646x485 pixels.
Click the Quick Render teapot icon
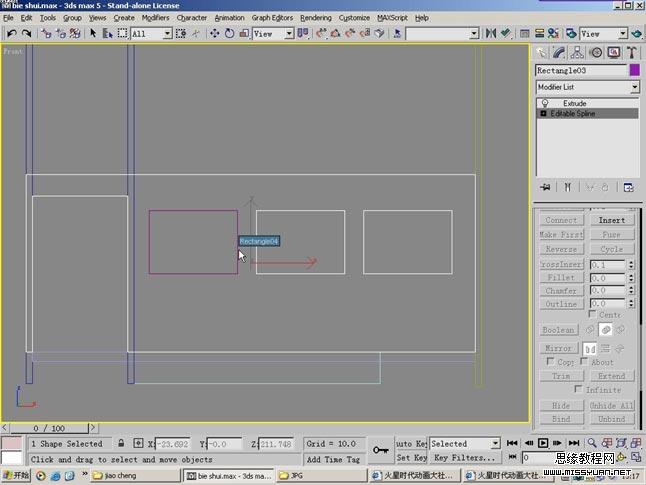637,33
